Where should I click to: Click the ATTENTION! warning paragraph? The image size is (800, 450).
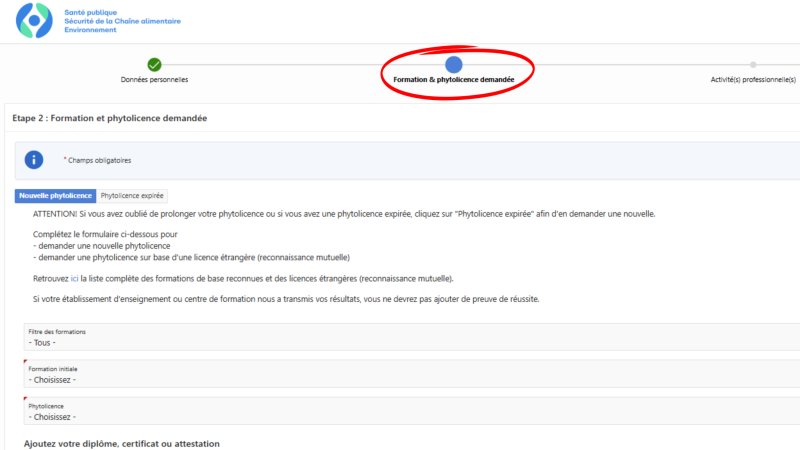pos(344,214)
